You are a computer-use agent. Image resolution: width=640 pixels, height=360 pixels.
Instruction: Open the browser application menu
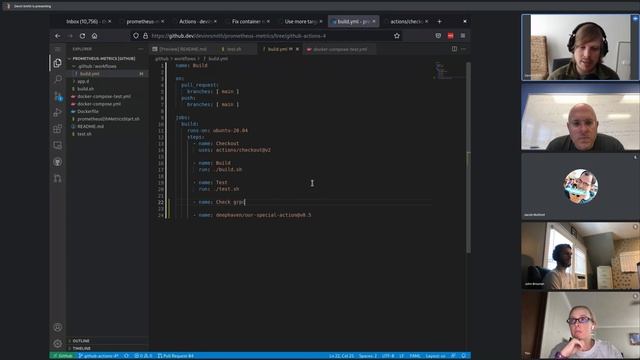coord(463,36)
